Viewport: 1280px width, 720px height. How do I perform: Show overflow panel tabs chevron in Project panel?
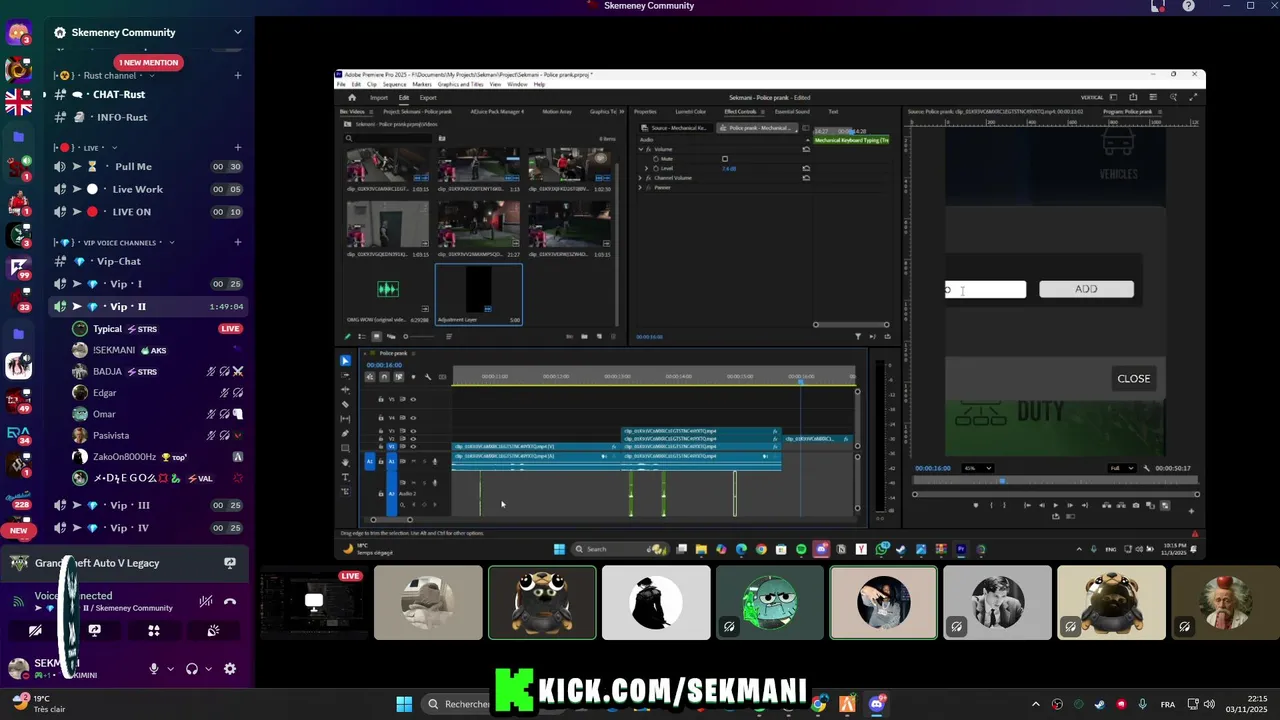(x=621, y=112)
